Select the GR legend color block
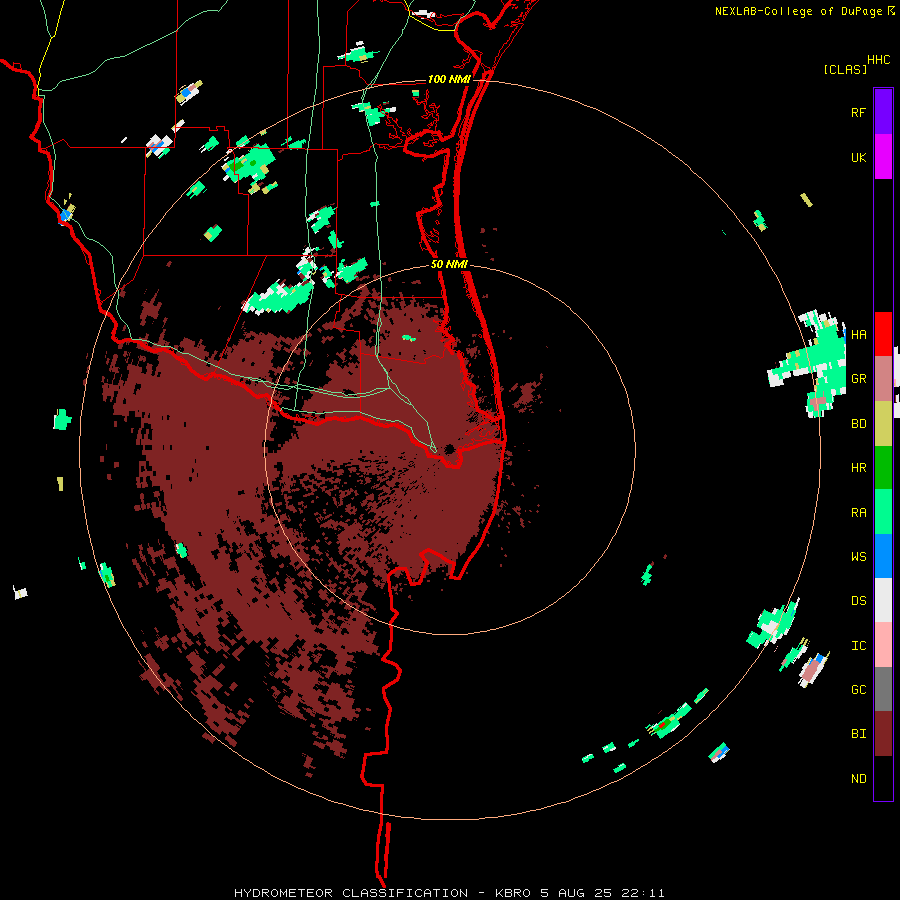 point(883,378)
